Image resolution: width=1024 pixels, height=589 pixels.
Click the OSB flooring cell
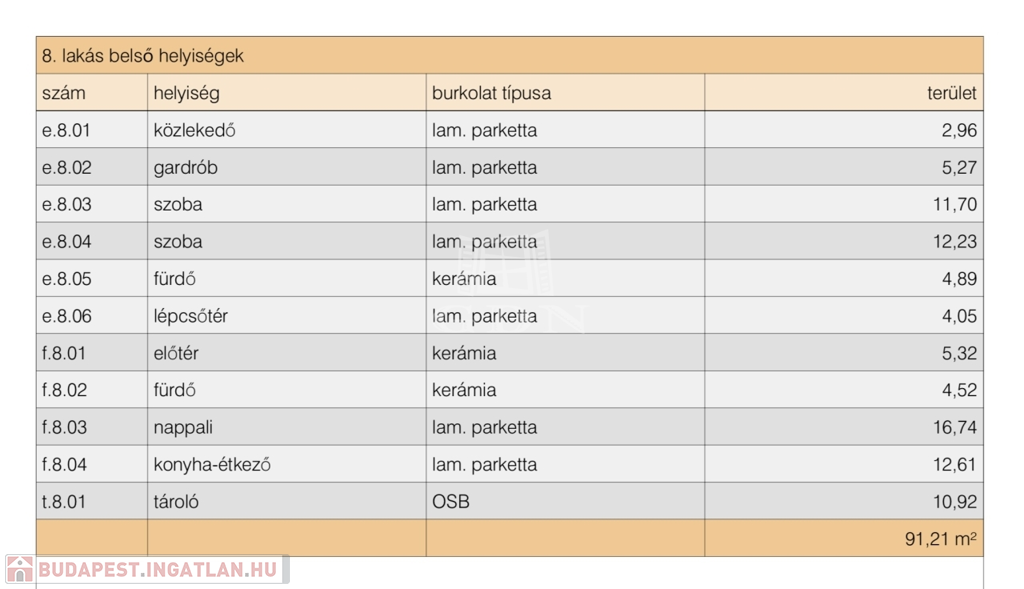pos(450,501)
